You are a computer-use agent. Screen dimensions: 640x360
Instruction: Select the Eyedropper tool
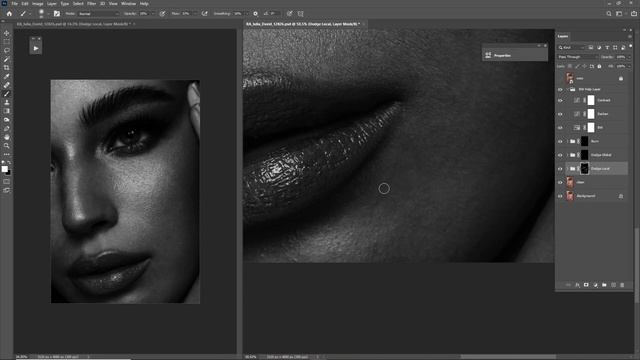click(x=7, y=76)
